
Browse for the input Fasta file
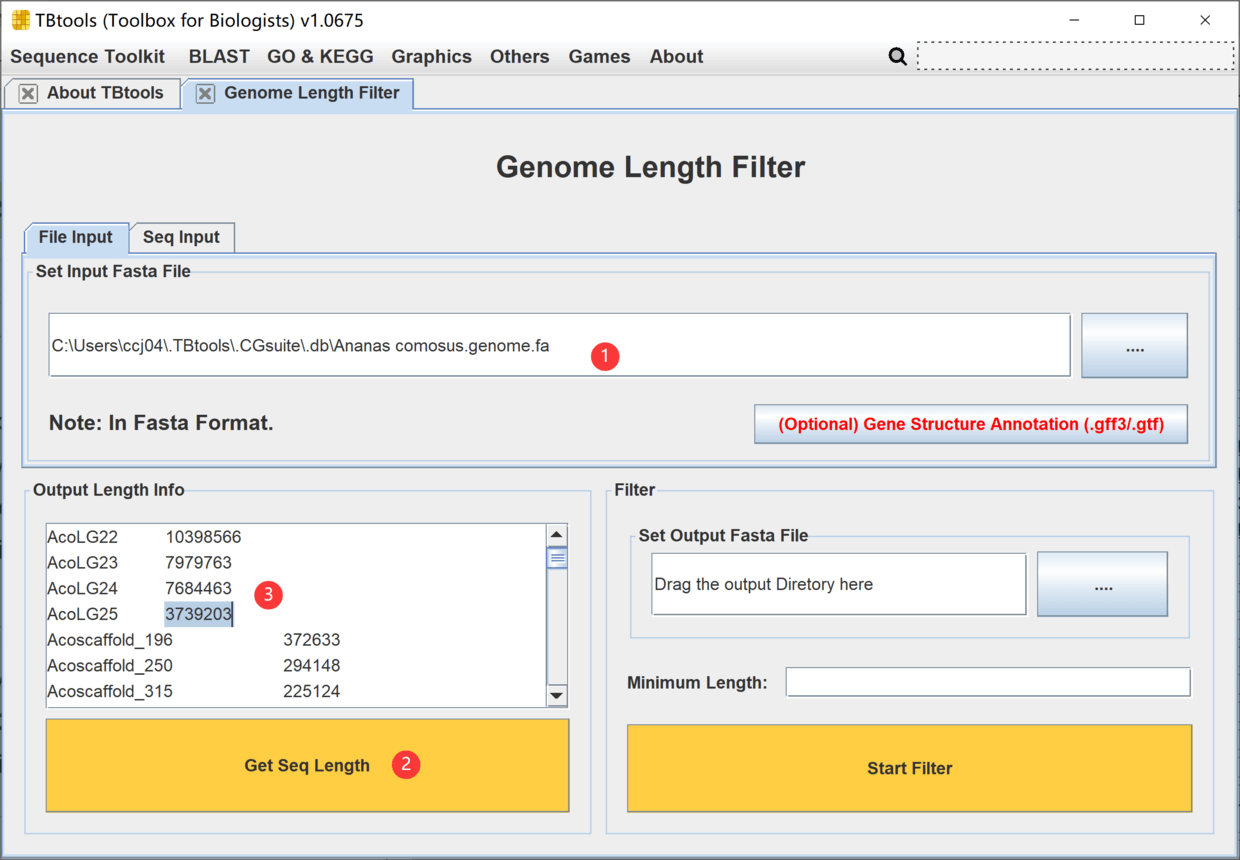pos(1134,345)
